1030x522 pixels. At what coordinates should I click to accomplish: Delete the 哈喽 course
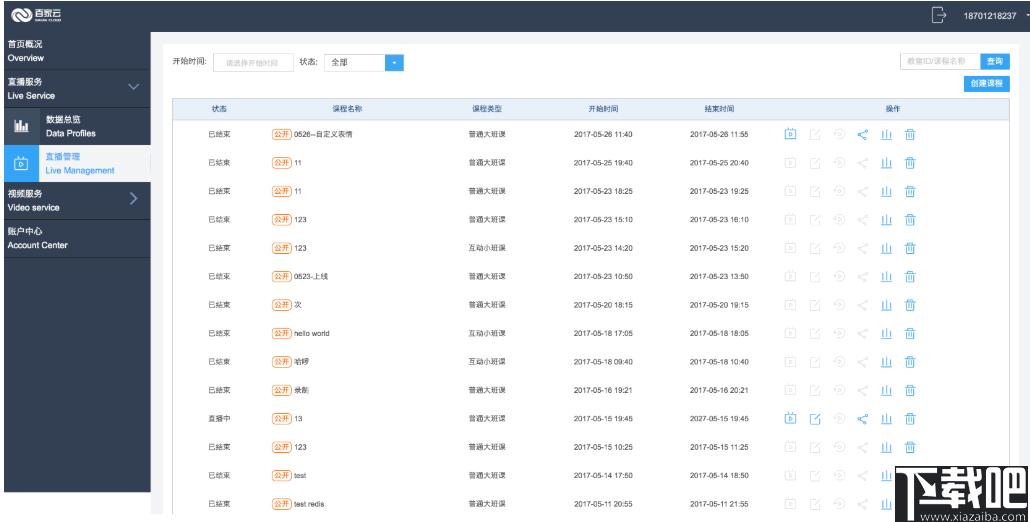pyautogui.click(x=910, y=362)
